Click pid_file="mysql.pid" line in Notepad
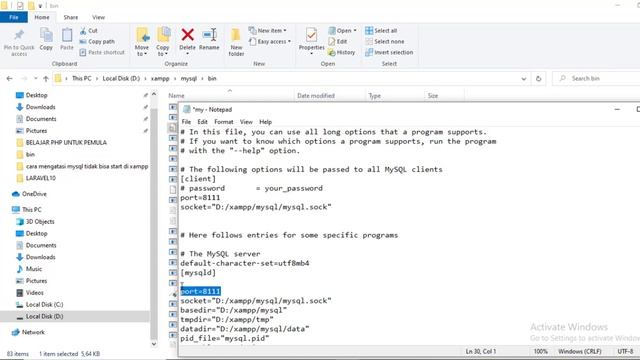This screenshot has height=360, width=640. (225, 338)
